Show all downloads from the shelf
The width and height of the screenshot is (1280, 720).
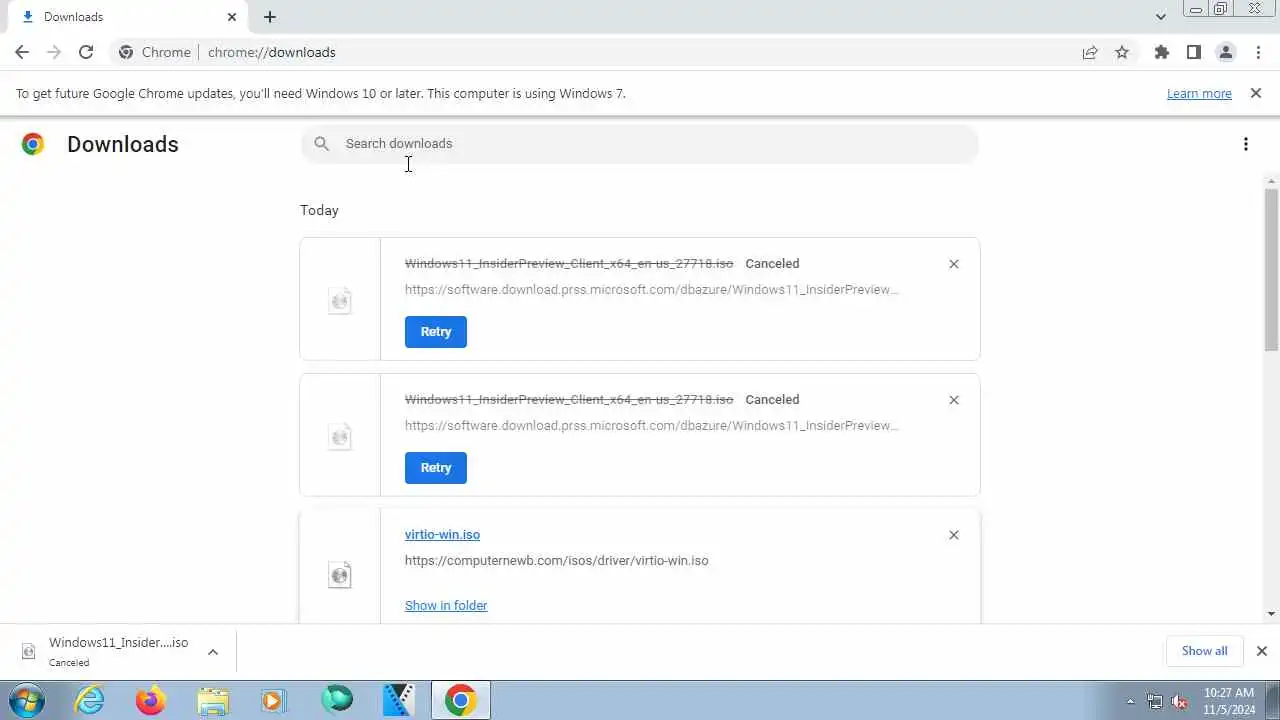[1204, 651]
